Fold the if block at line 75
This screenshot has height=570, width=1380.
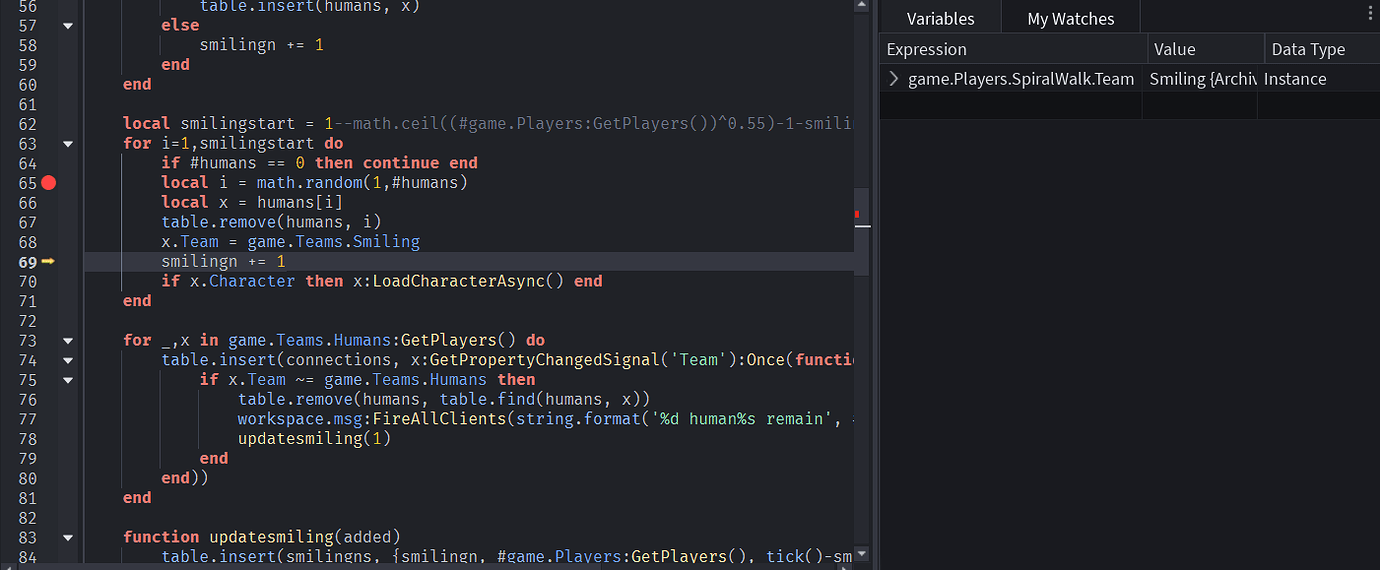[x=68, y=380]
